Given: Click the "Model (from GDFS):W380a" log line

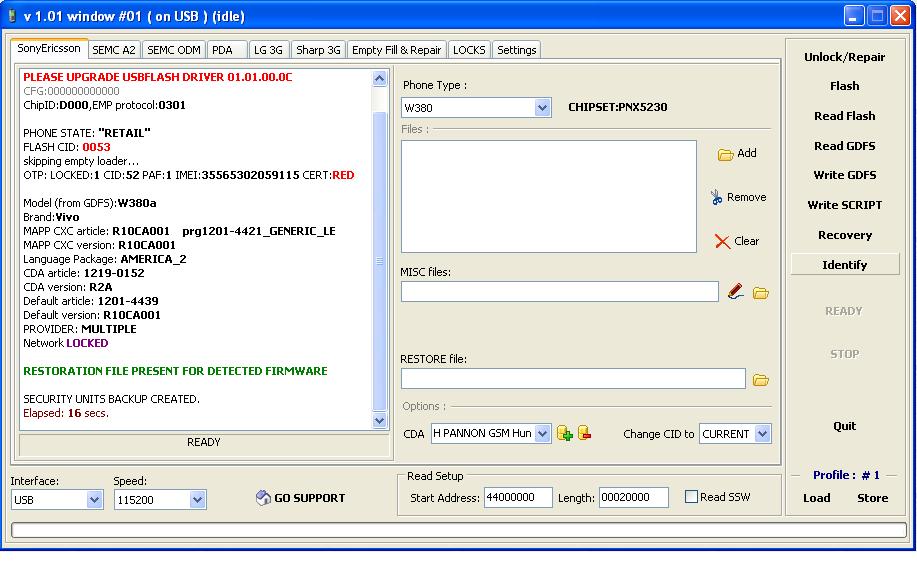Looking at the screenshot, I should point(90,203).
